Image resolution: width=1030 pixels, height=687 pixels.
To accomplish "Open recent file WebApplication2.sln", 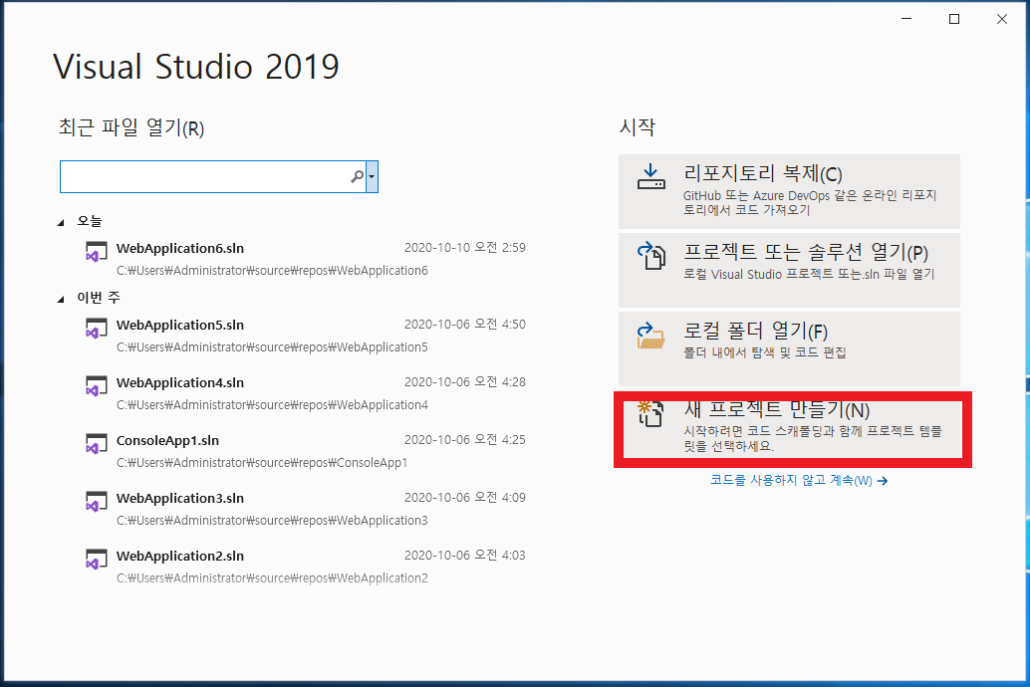I will 306,566.
